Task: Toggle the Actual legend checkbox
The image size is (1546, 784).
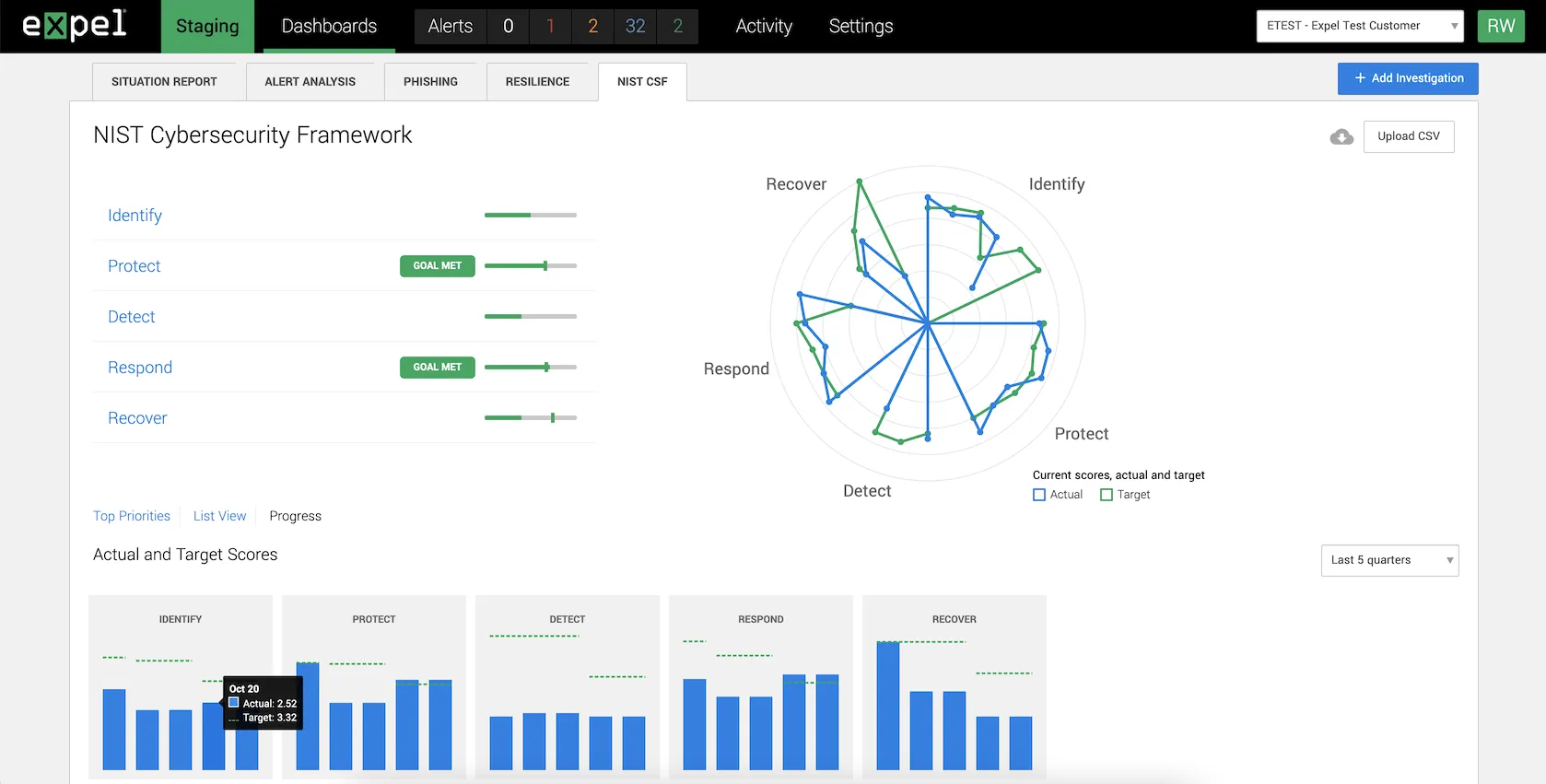Action: tap(1039, 495)
